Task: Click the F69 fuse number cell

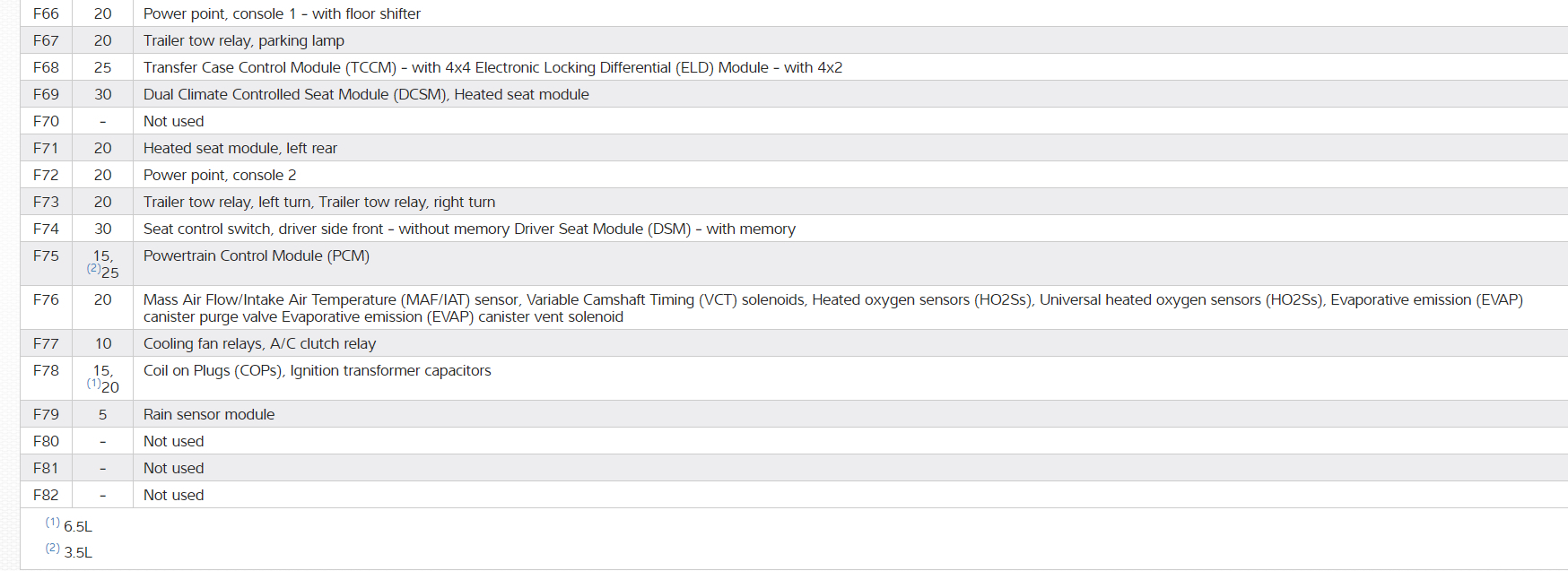Action: click(46, 94)
